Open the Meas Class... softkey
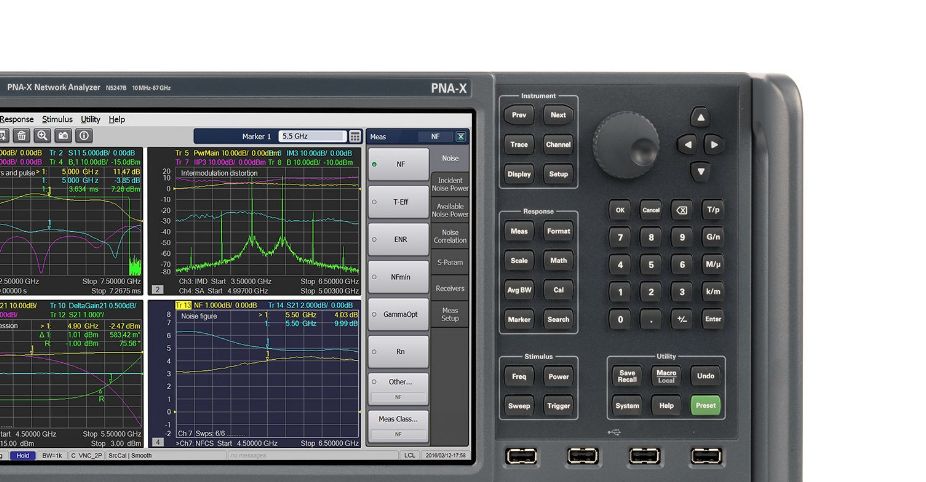This screenshot has width=926, height=482. (399, 426)
